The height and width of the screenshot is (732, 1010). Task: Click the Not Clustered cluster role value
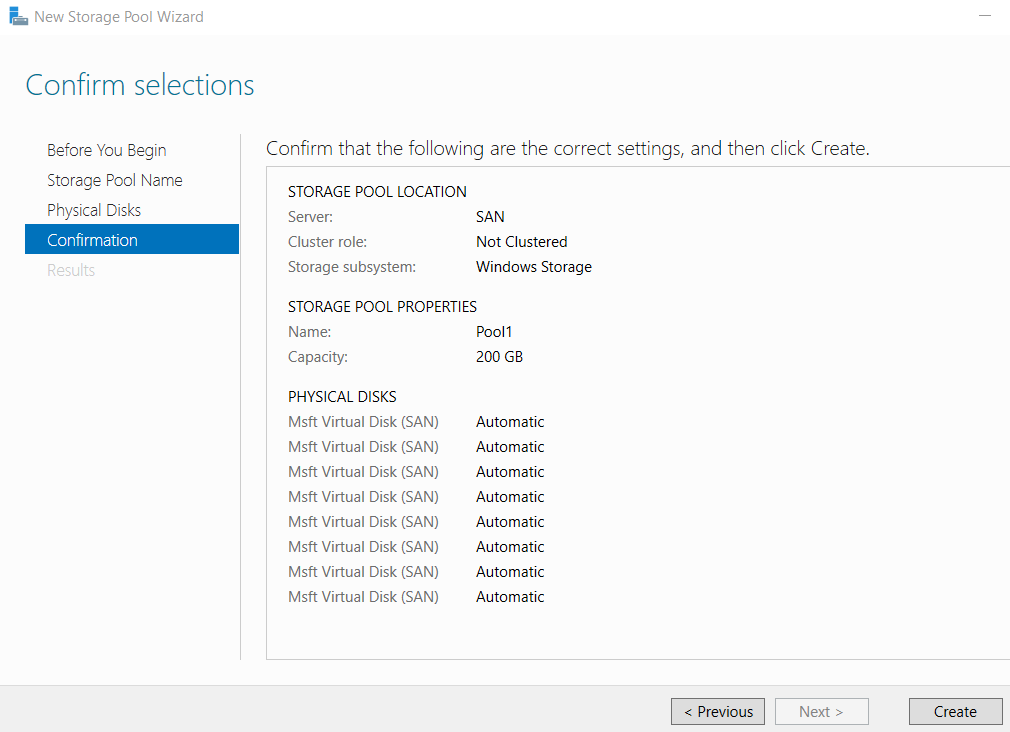click(522, 242)
